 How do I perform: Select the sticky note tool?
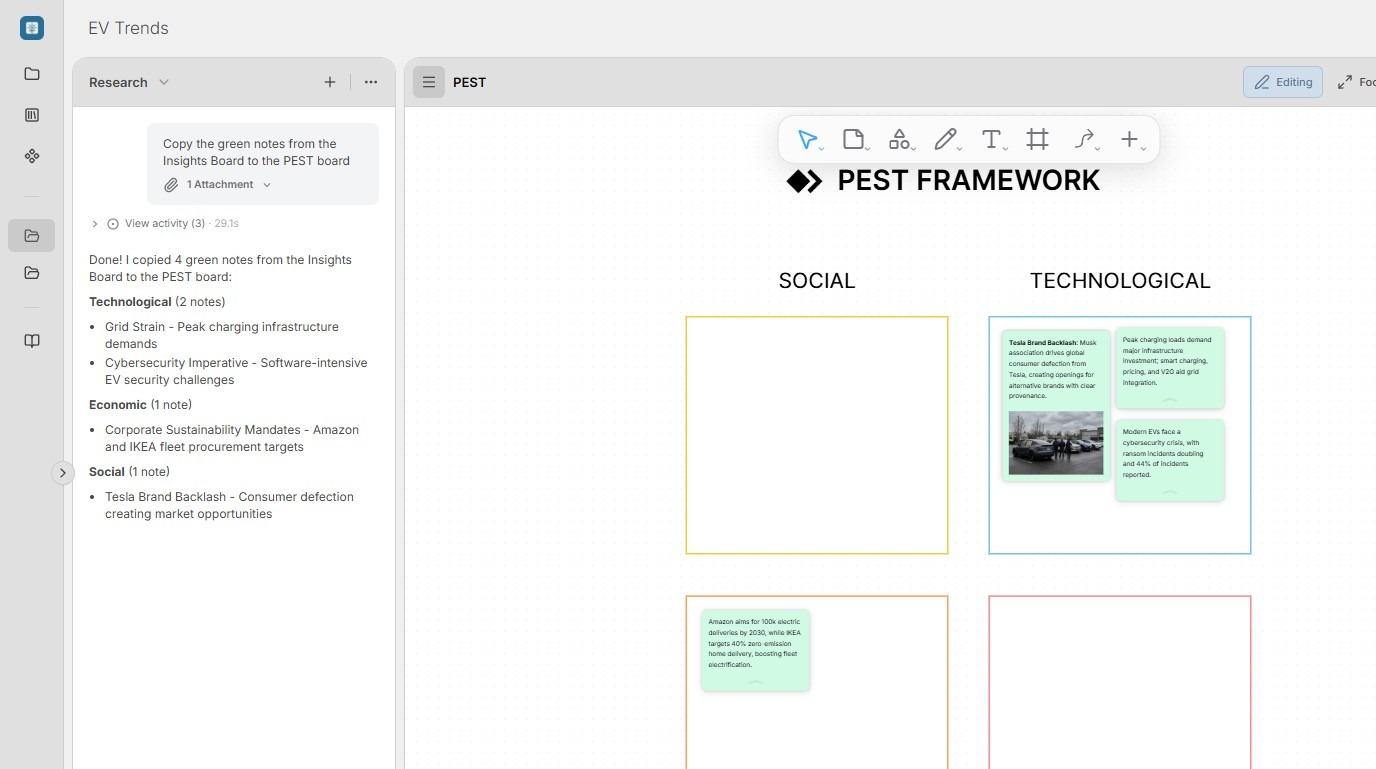click(x=853, y=140)
